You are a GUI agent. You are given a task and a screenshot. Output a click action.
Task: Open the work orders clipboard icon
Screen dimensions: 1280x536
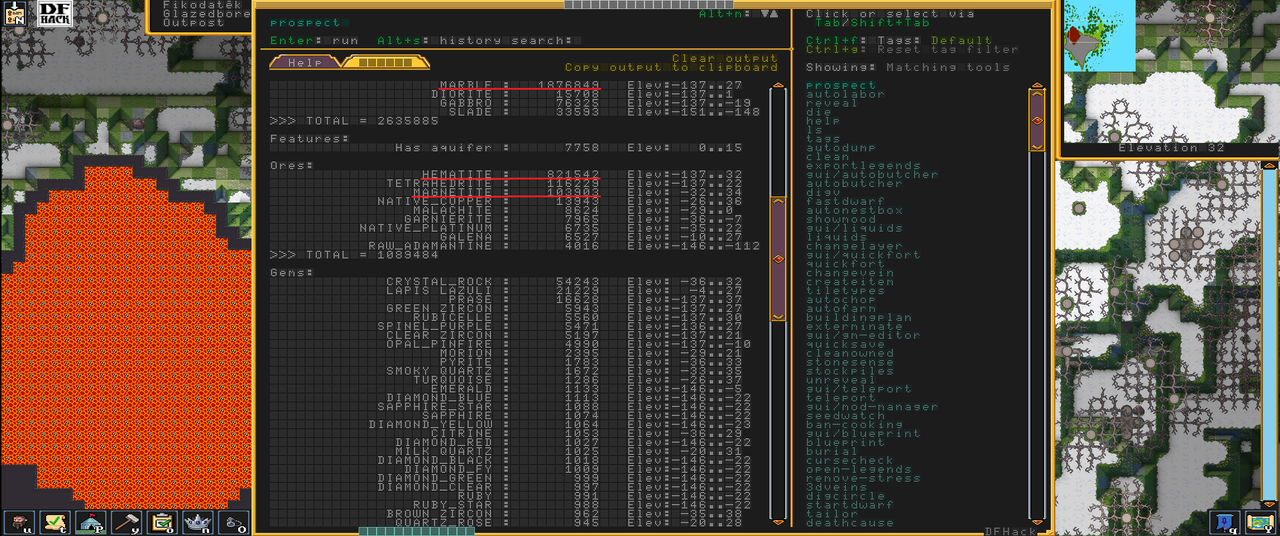163,521
